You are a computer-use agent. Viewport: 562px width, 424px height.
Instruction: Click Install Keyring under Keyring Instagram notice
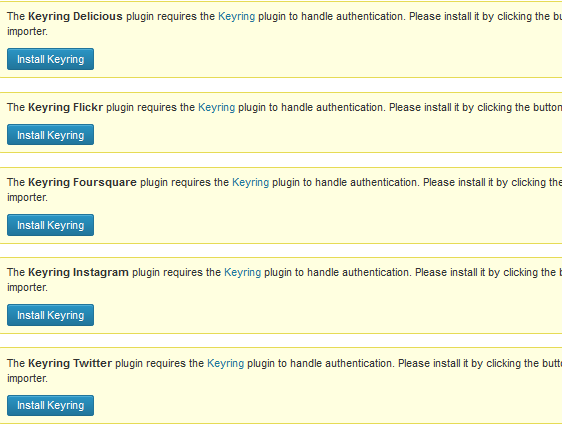tap(51, 315)
